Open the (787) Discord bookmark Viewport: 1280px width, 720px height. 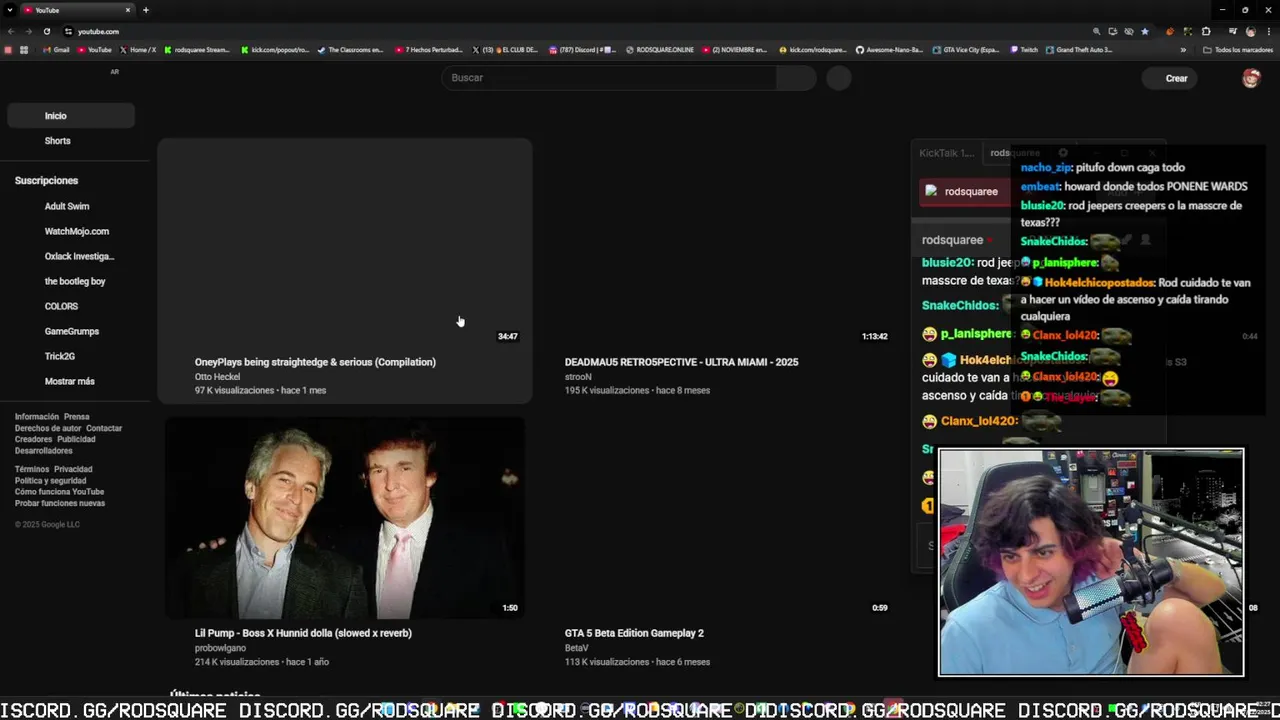click(x=583, y=50)
